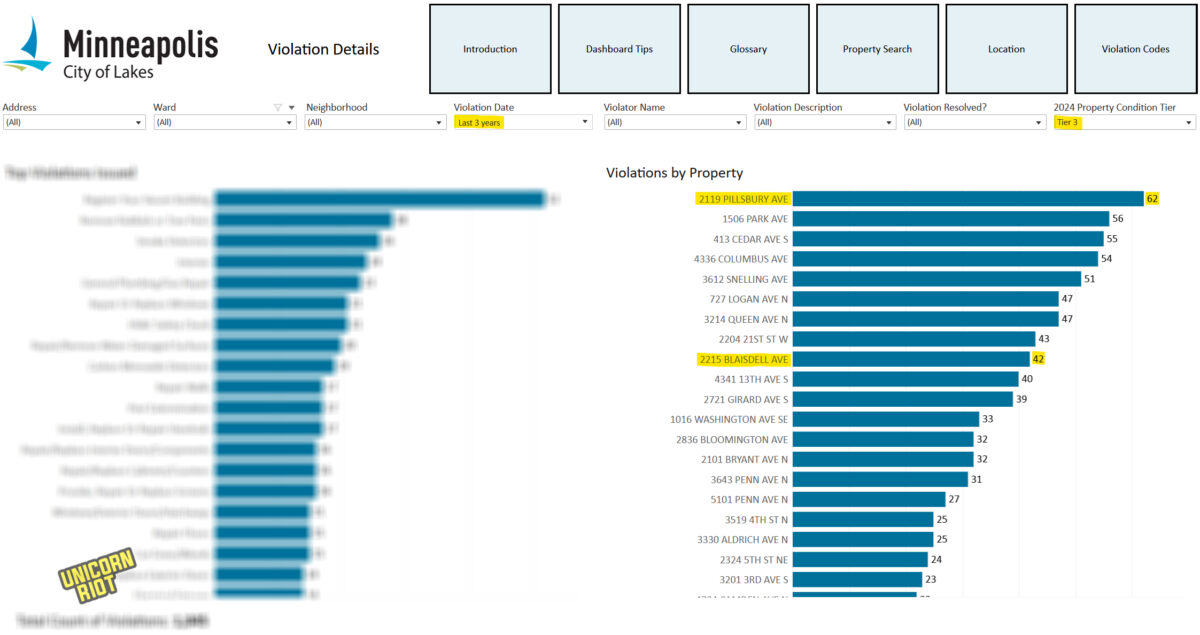The height and width of the screenshot is (635, 1200).
Task: Click the filter funnel icon next to Ward
Action: (x=278, y=107)
